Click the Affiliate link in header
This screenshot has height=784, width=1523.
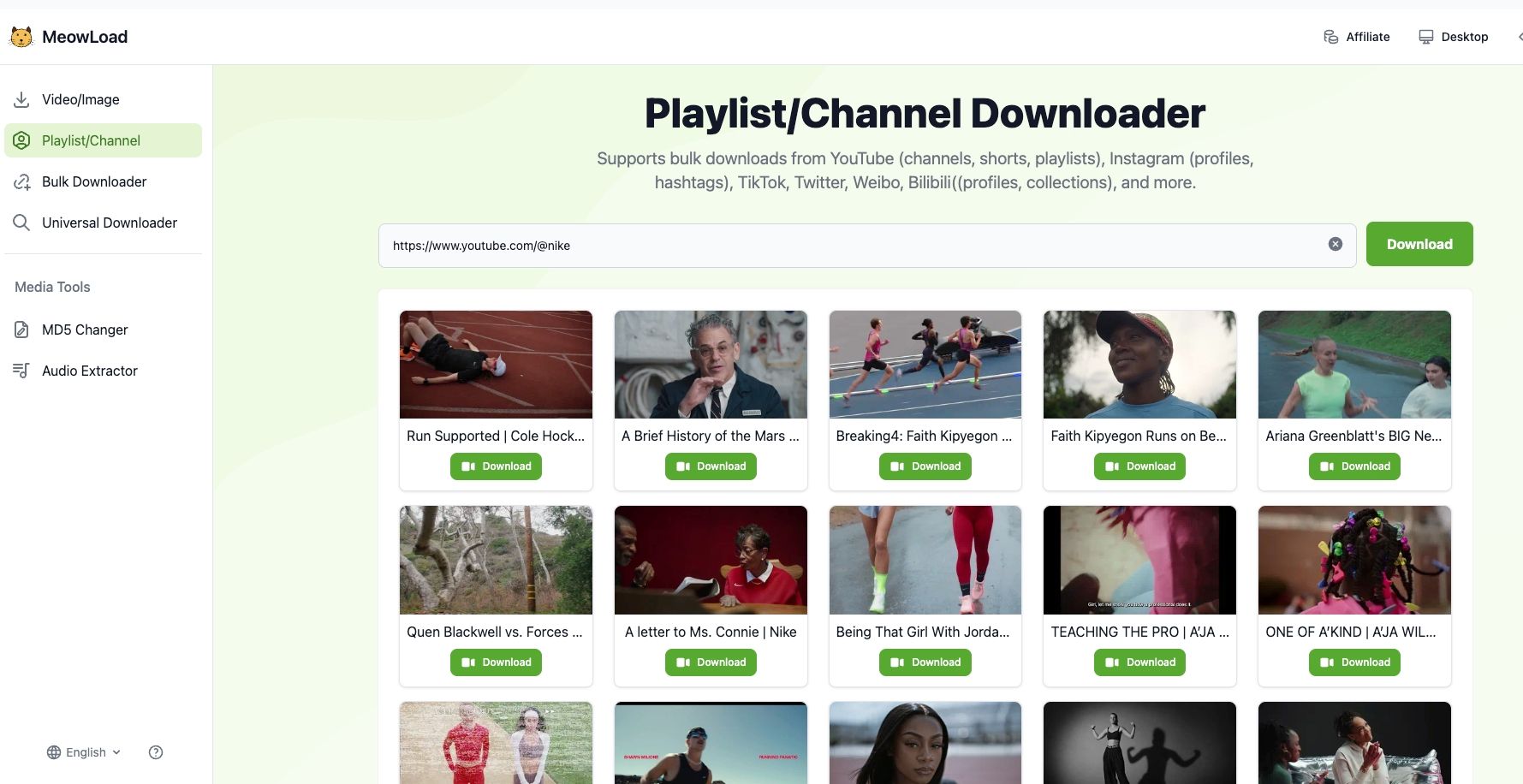coord(1357,37)
